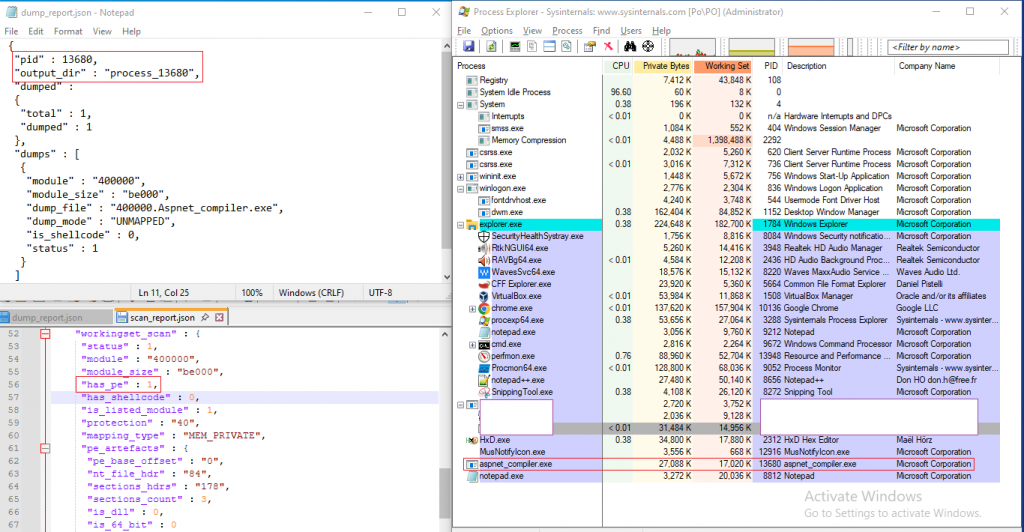Collapse the explorer.exe process tree
Viewport: 1024px width, 532px height.
[461, 225]
